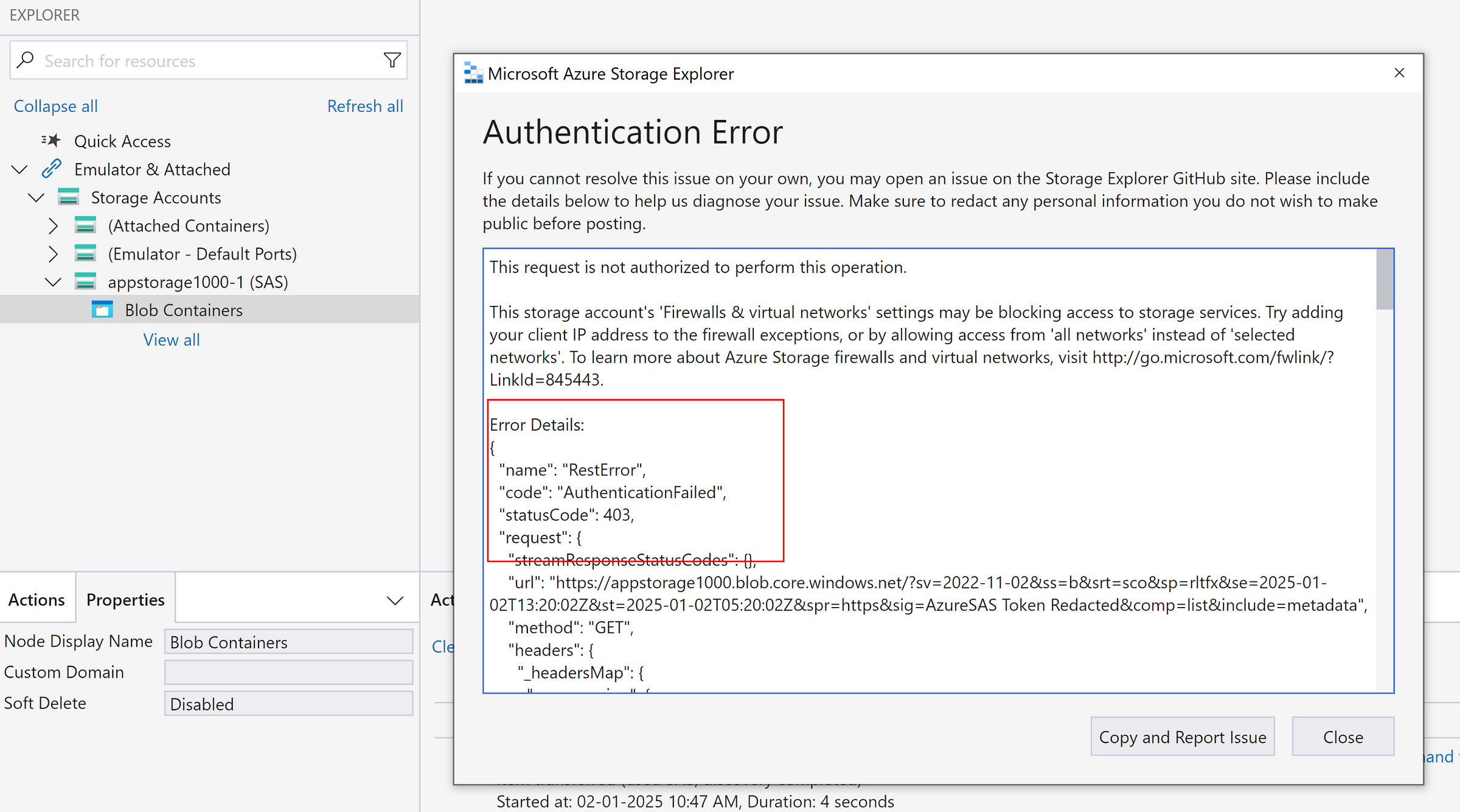Click the Microsoft Azure Storage Explorer title text
The width and height of the screenshot is (1460, 812).
[611, 74]
